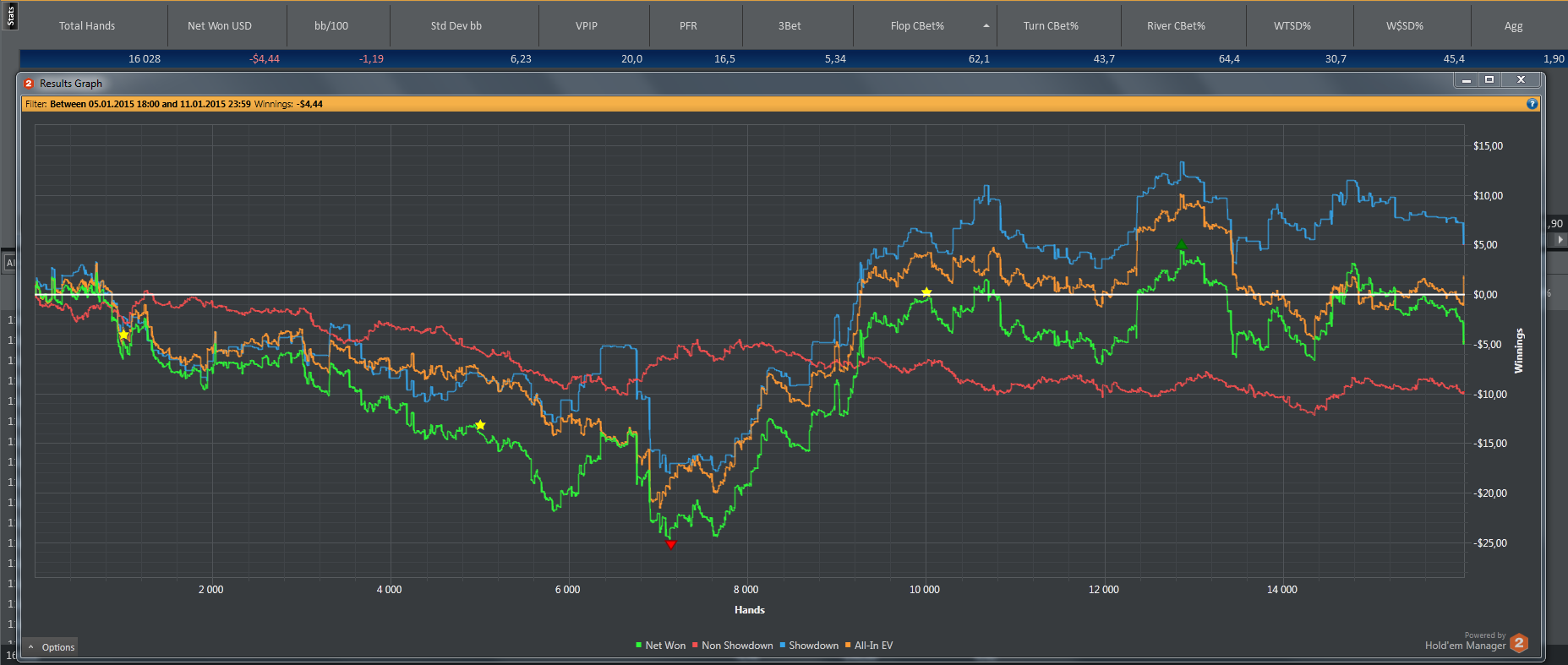
Task: Click the All-In EV legend label
Action: [x=873, y=646]
